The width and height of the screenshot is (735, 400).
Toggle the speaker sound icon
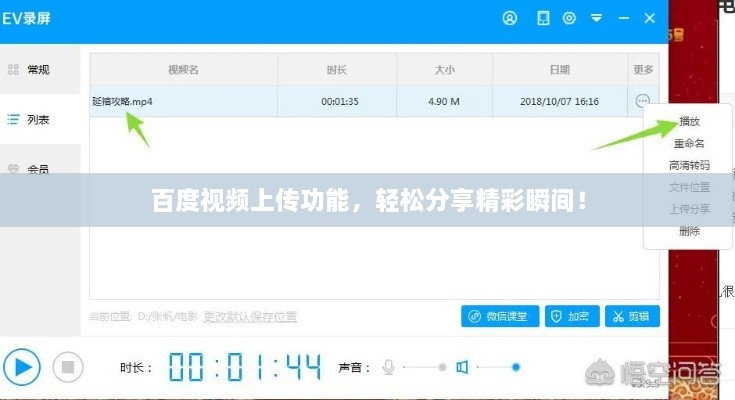point(462,367)
